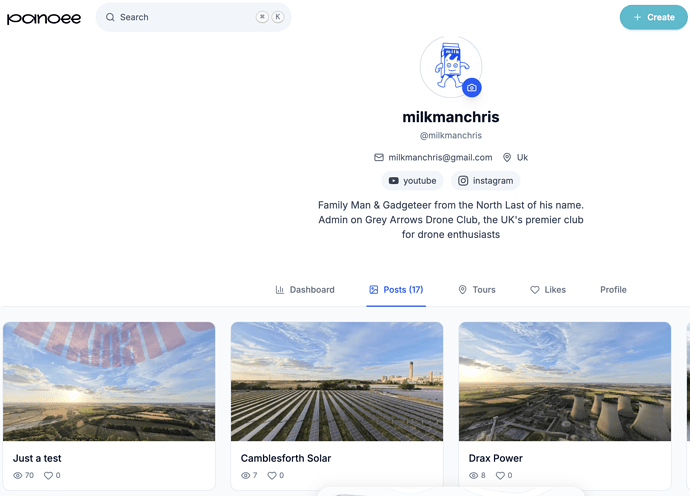Viewport: 690px width, 496px height.
Task: Open the Camblesforth Solar panorama thumbnail
Action: [337, 381]
